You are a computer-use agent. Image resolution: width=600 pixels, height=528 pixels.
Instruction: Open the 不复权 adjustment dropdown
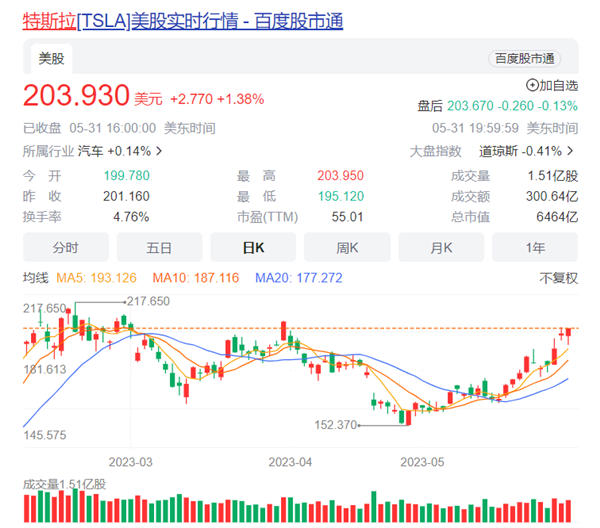[559, 278]
